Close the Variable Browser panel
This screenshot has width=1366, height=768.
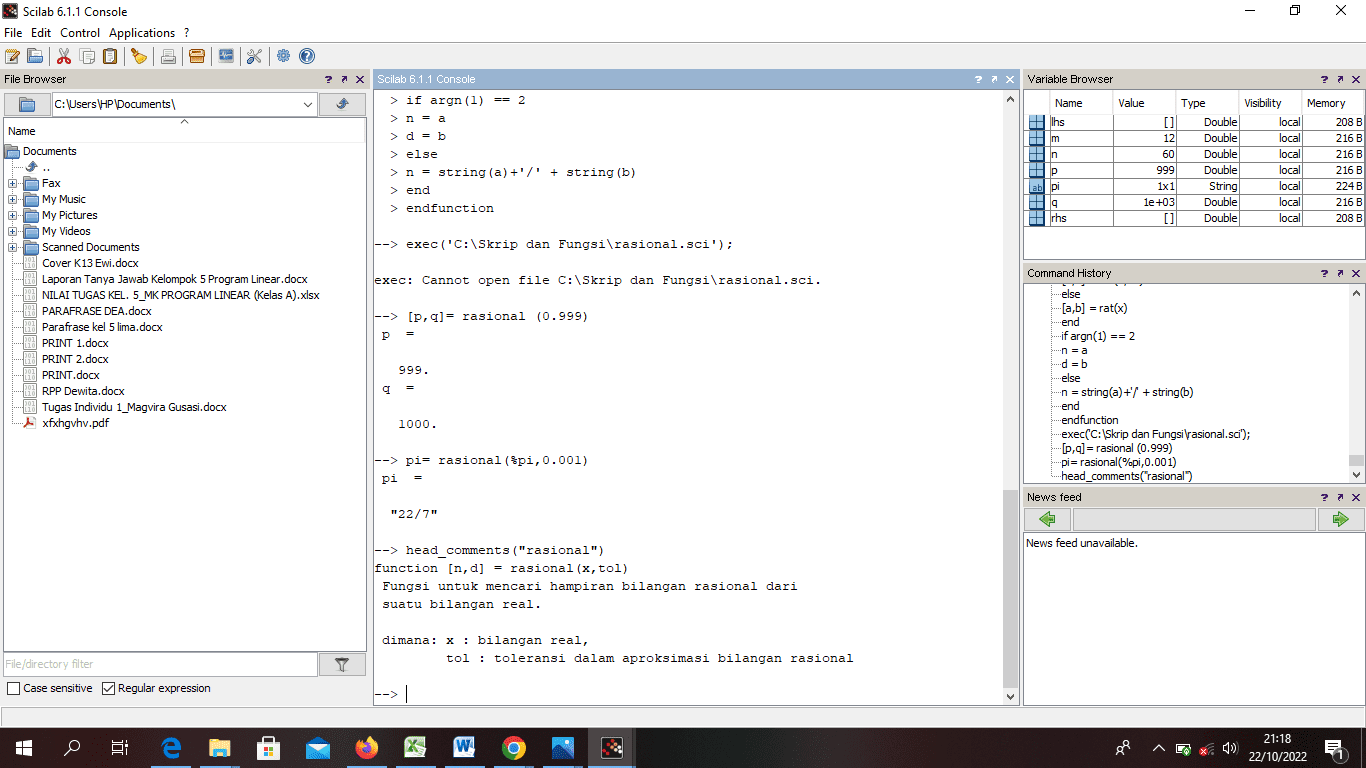click(x=1356, y=79)
